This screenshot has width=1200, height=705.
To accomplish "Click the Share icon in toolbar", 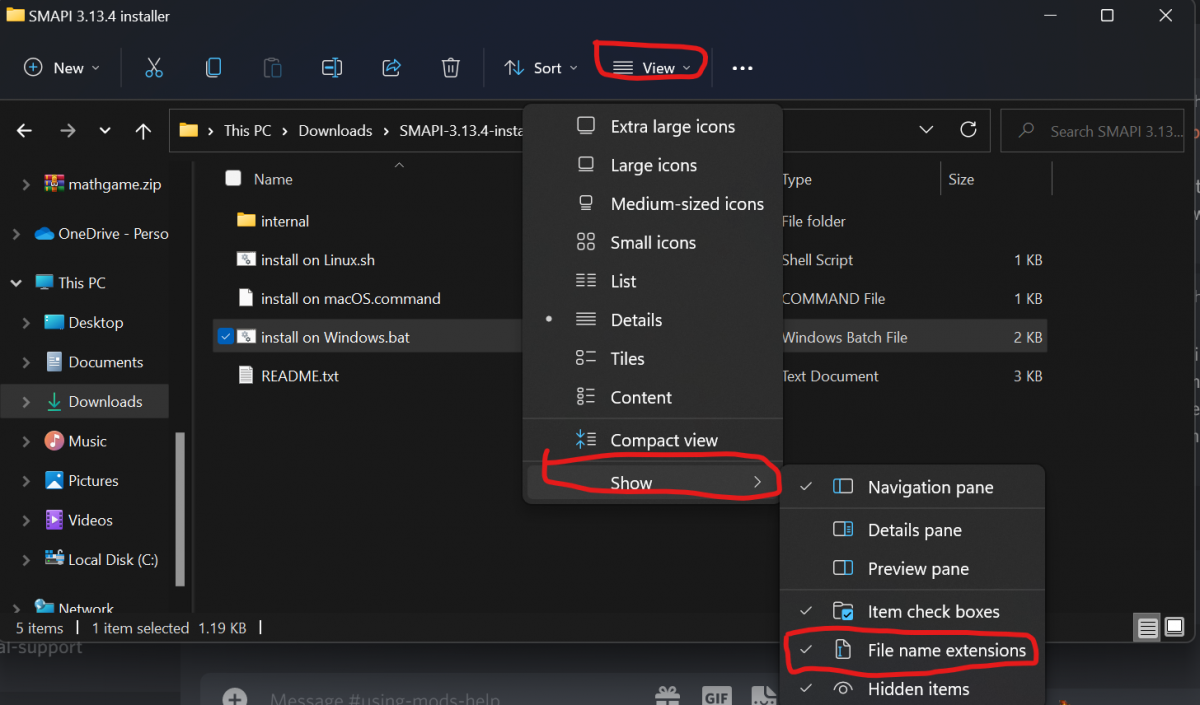I will click(391, 68).
